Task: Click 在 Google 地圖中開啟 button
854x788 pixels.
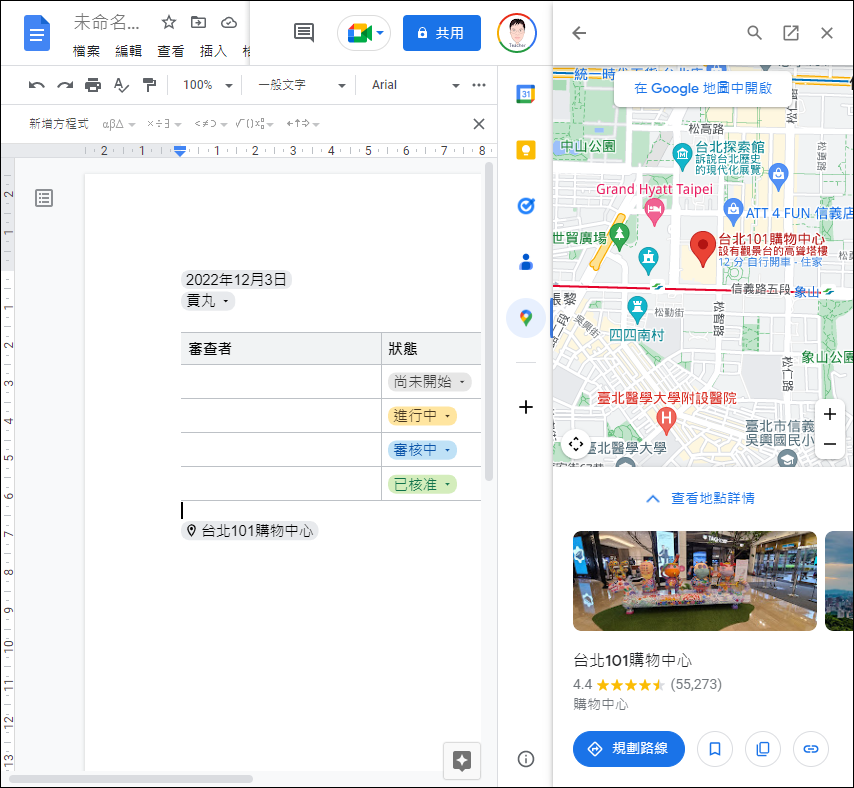Action: click(x=703, y=88)
